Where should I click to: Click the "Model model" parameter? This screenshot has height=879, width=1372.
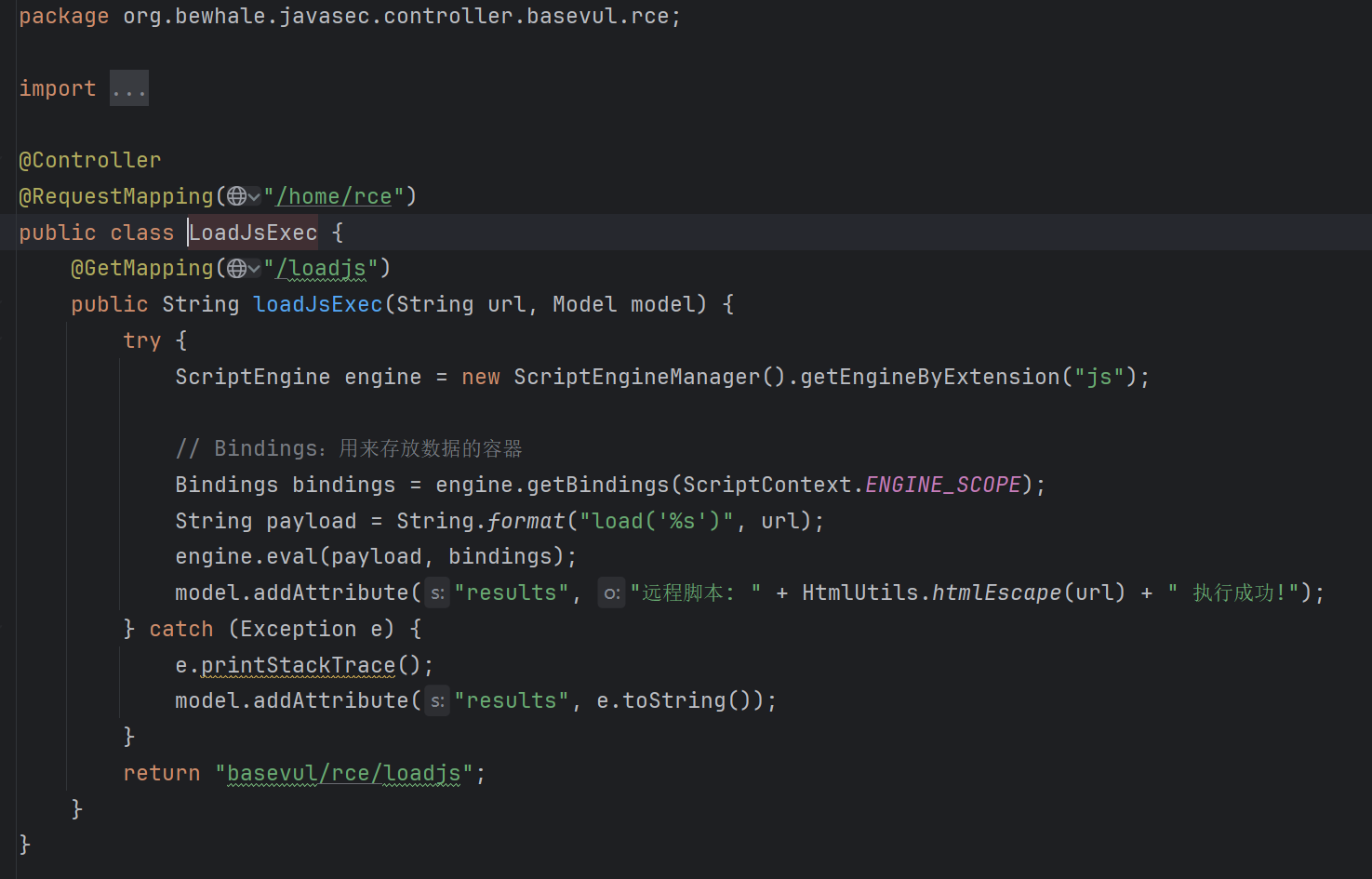[x=624, y=304]
